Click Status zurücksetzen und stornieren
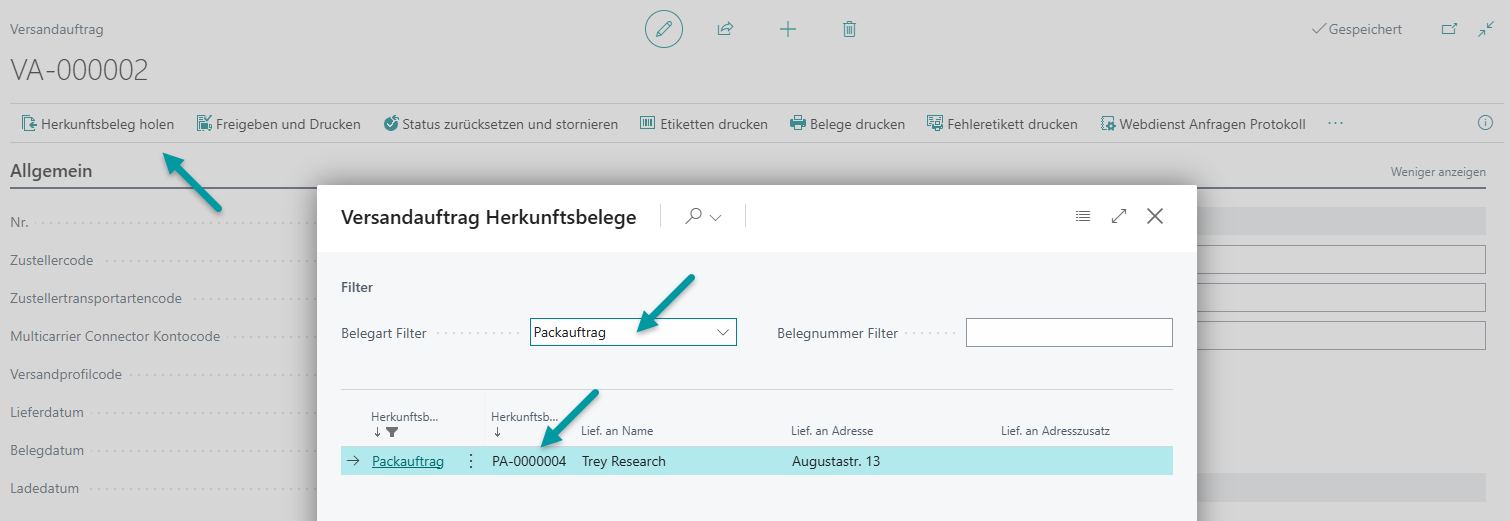The height and width of the screenshot is (521, 1510). pos(501,124)
